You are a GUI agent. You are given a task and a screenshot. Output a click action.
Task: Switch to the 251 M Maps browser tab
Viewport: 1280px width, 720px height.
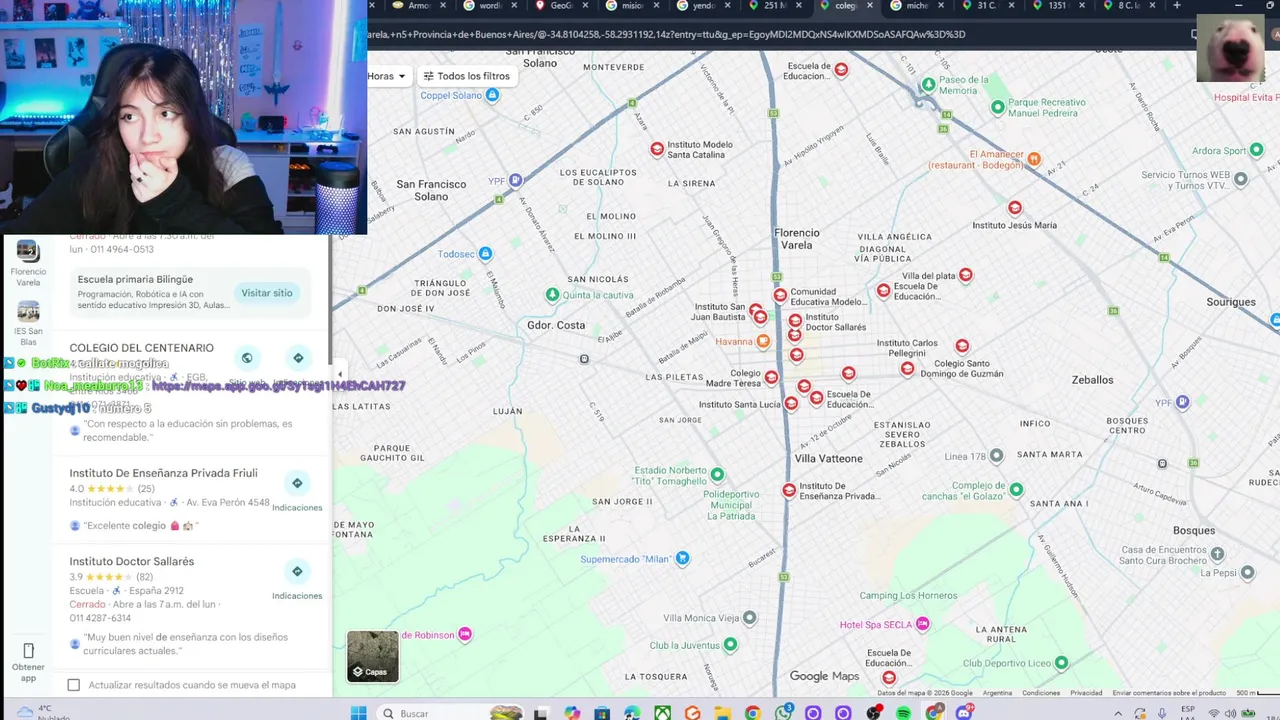pyautogui.click(x=775, y=6)
